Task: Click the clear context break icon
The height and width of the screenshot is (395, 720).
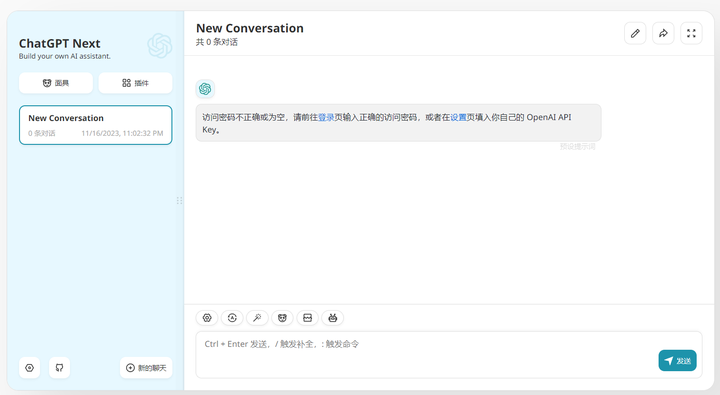Action: coord(308,318)
